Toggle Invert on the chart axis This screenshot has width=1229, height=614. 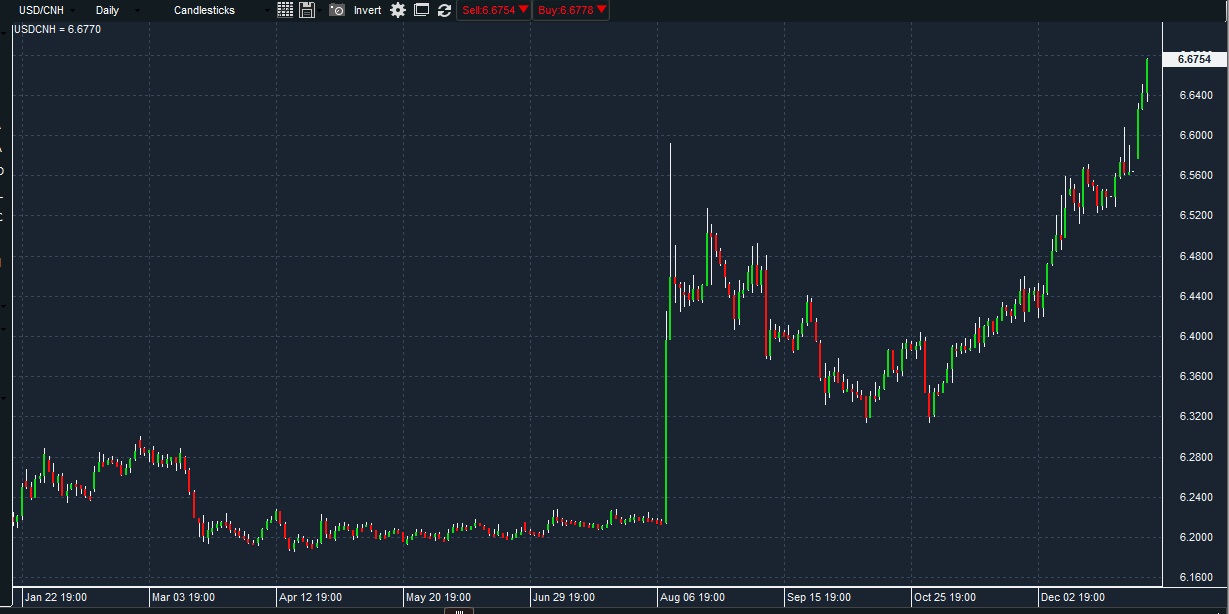tap(367, 10)
